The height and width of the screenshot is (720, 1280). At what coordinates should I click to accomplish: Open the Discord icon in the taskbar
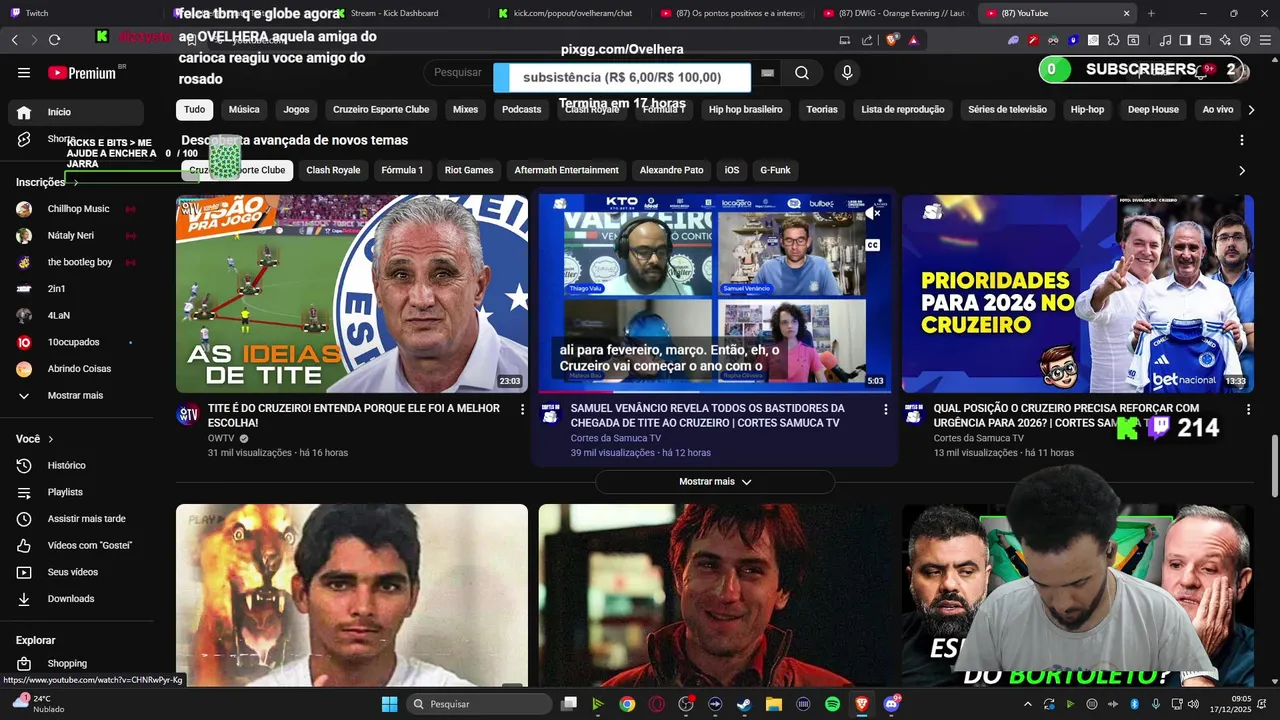pos(891,704)
